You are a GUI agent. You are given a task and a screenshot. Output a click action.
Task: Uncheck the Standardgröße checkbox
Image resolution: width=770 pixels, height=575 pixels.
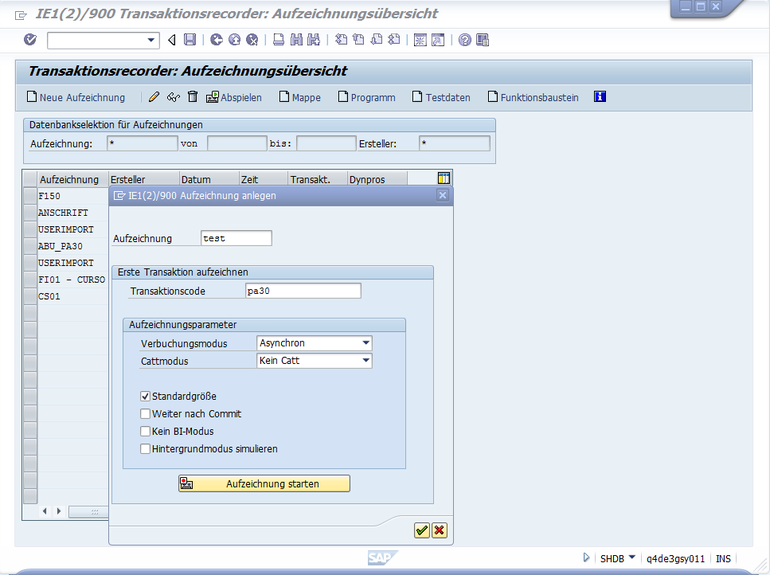tap(146, 396)
